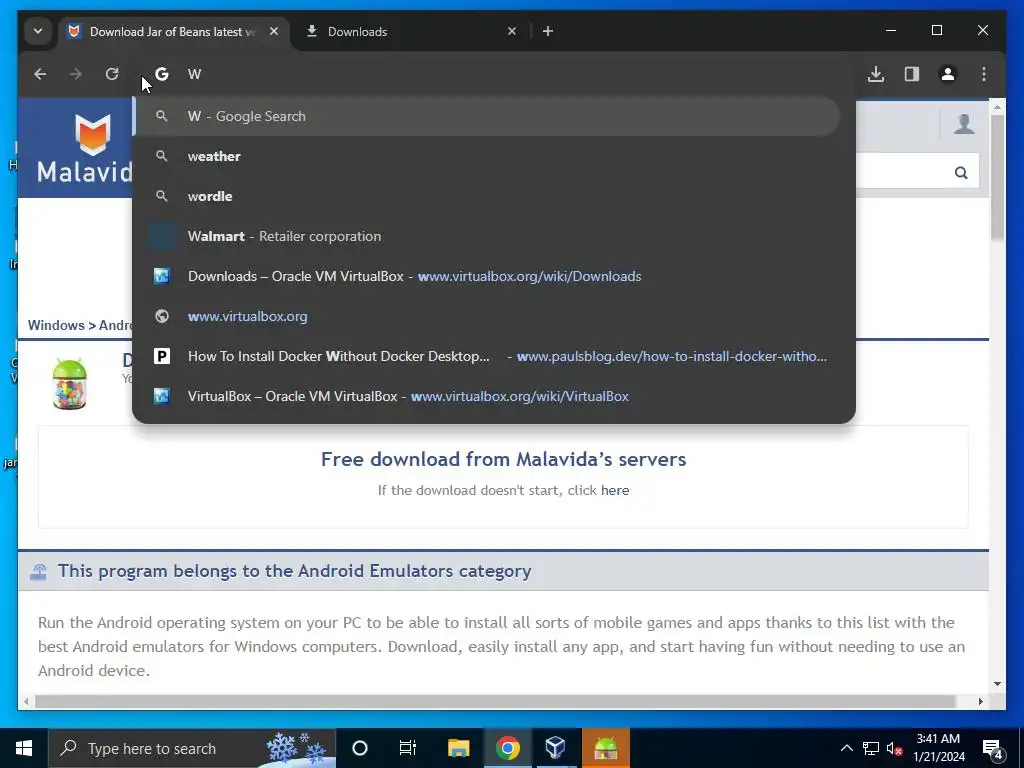Select VirtualBox – Oracle VM VirtualBox wiki suggestion
Image resolution: width=1024 pixels, height=768 pixels.
487,396
